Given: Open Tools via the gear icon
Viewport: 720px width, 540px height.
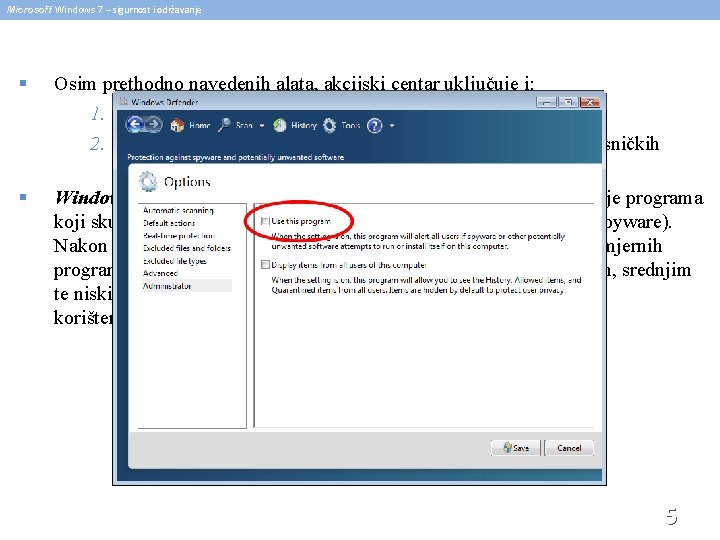Looking at the screenshot, I should click(329, 125).
